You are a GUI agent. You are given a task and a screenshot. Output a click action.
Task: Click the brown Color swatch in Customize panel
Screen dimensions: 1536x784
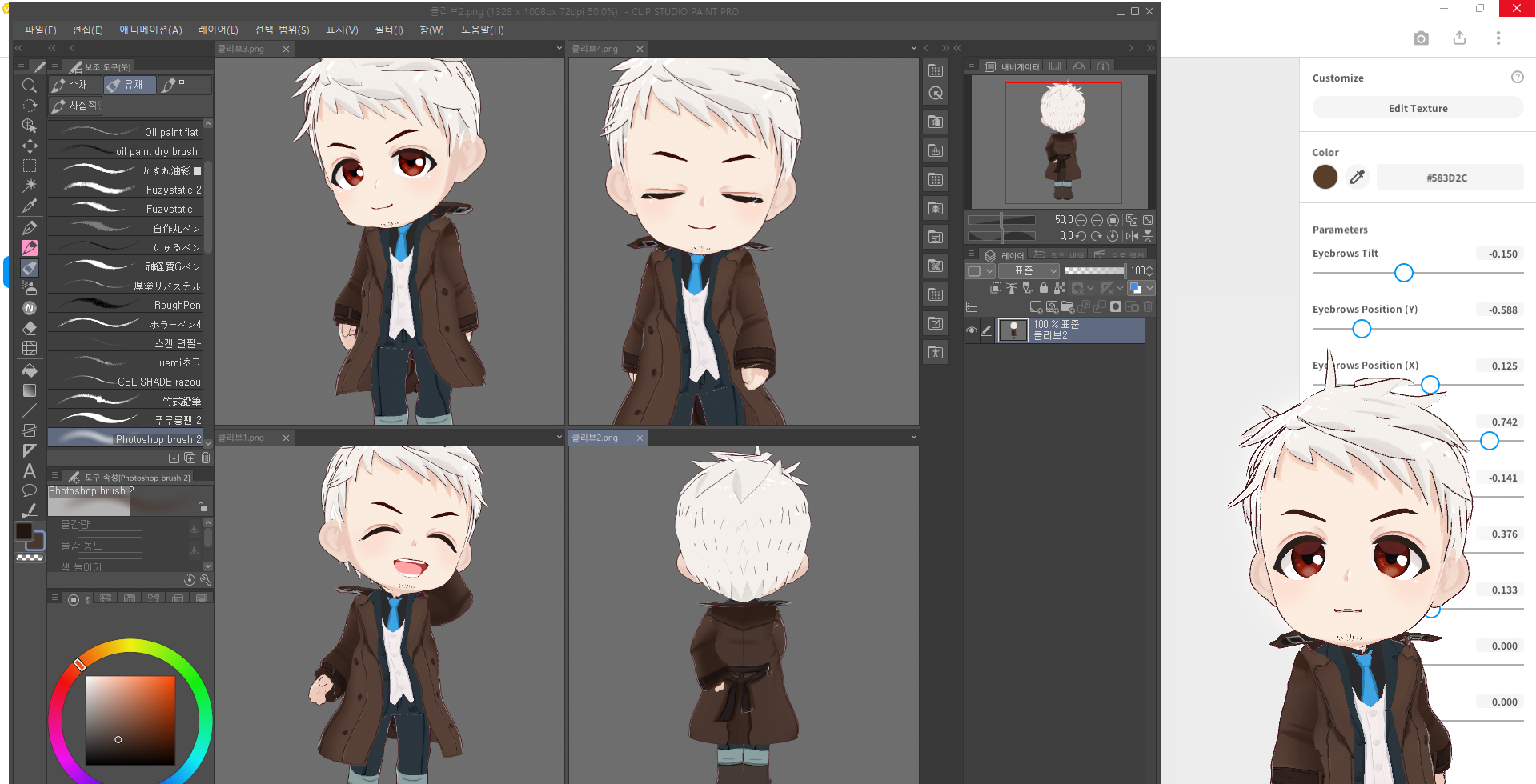[x=1325, y=177]
